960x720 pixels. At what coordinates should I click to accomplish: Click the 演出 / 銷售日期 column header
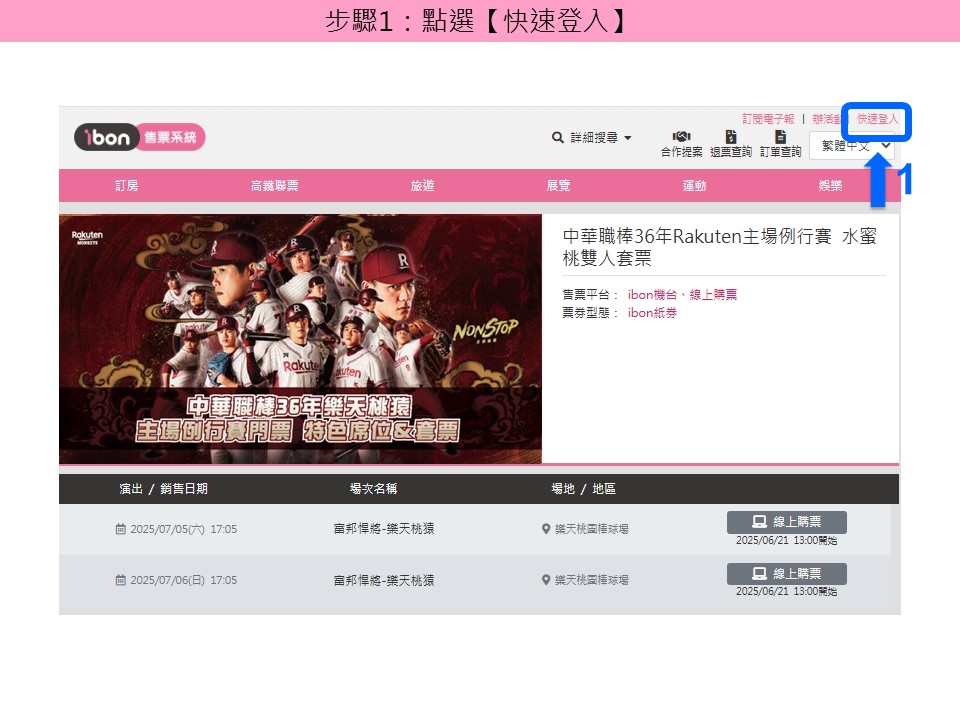[163, 489]
